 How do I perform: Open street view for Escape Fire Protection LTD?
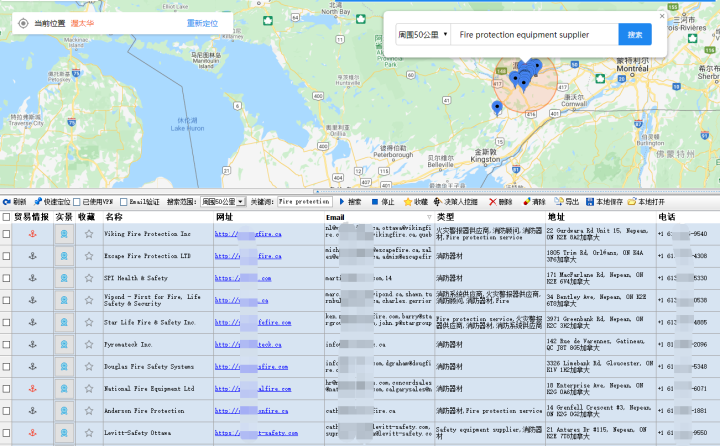click(64, 256)
